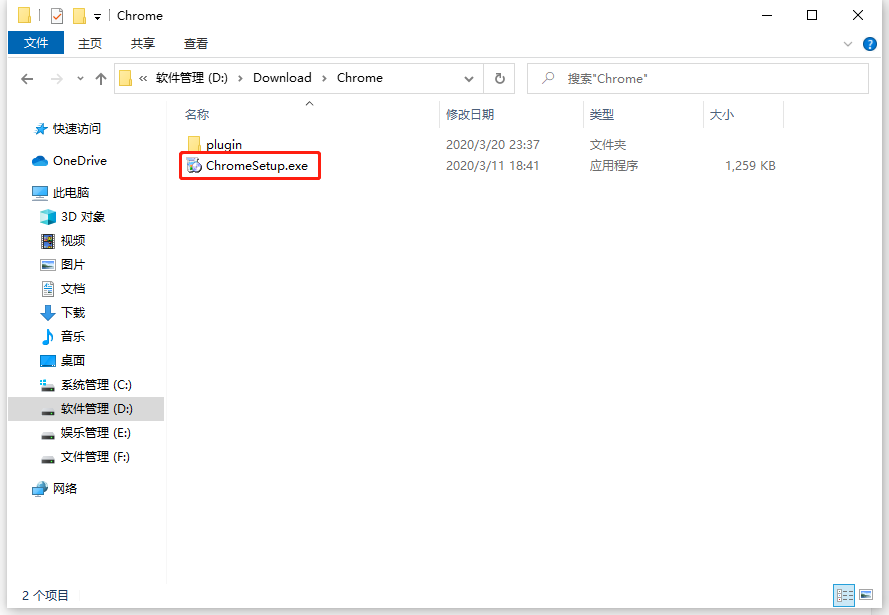Open the 桌面 folder in sidebar

(x=63, y=360)
